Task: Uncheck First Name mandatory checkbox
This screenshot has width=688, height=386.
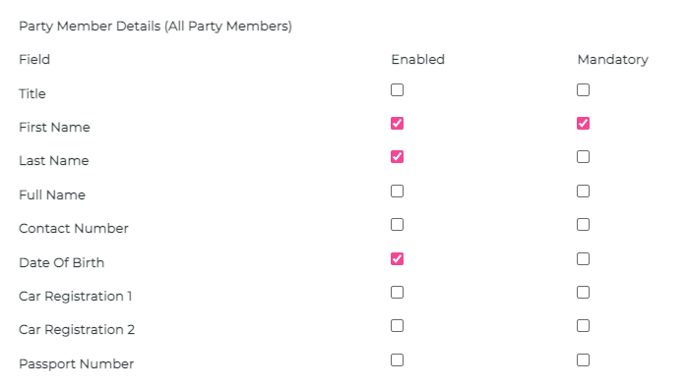Action: pyautogui.click(x=583, y=123)
